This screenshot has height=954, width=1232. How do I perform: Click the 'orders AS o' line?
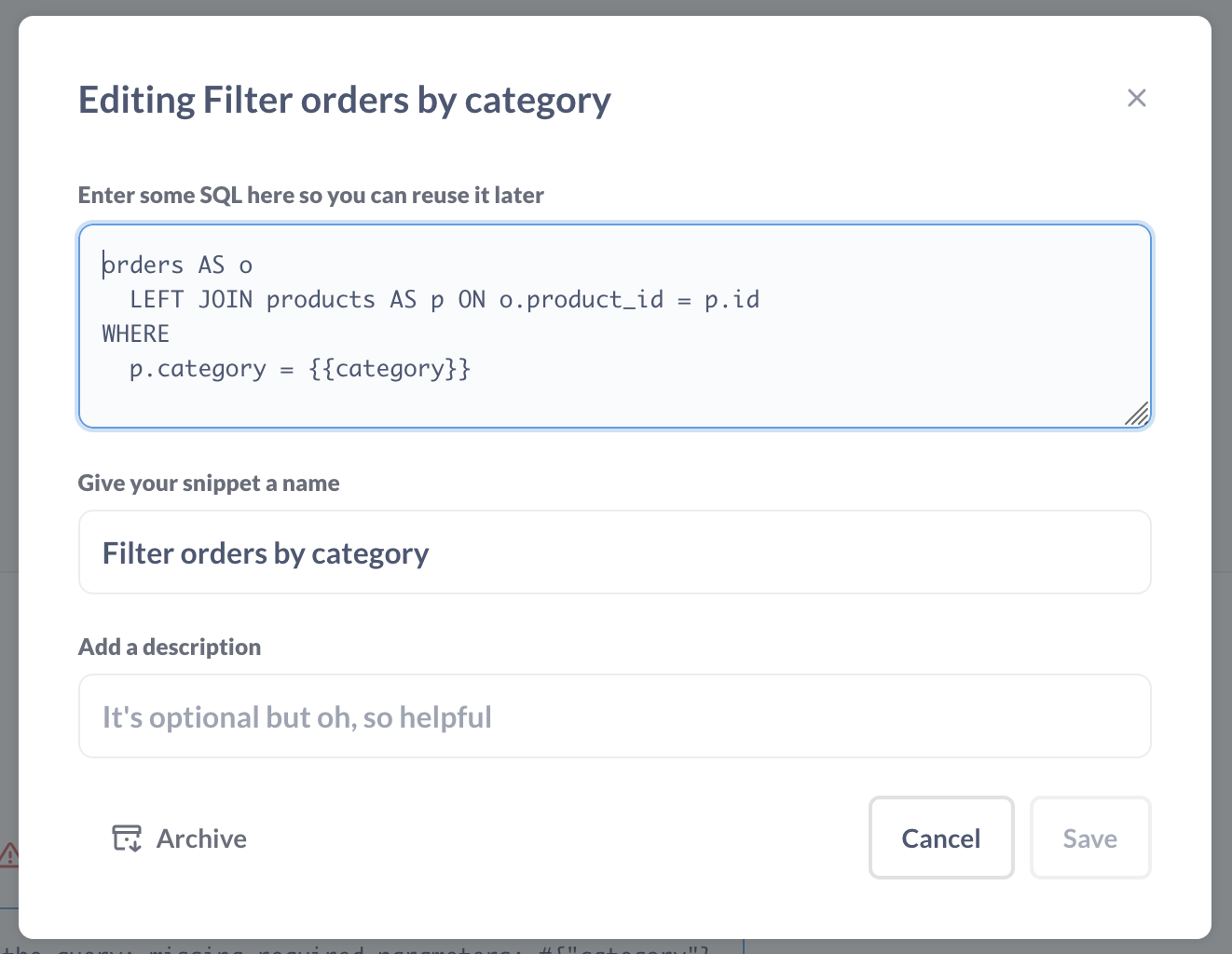[x=177, y=266]
